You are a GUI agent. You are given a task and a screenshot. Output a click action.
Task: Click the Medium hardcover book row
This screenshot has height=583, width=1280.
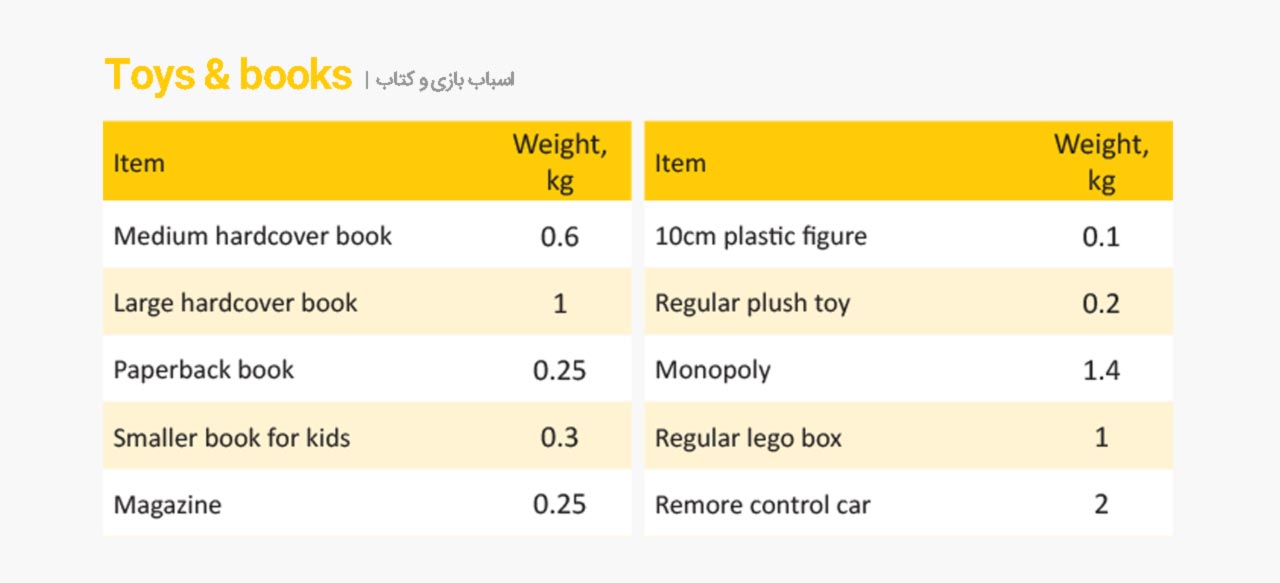[x=367, y=236]
